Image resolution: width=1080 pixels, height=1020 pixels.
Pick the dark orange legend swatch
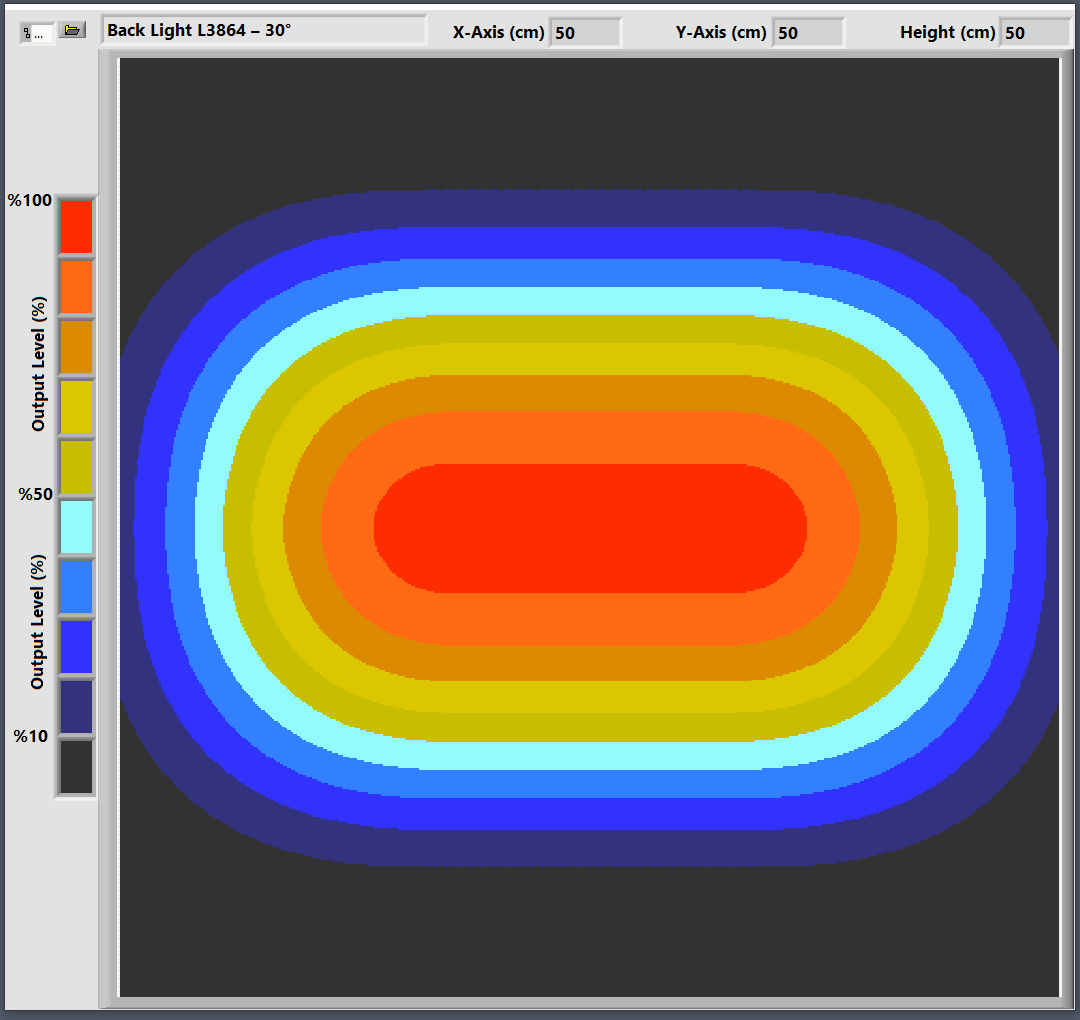pos(76,347)
